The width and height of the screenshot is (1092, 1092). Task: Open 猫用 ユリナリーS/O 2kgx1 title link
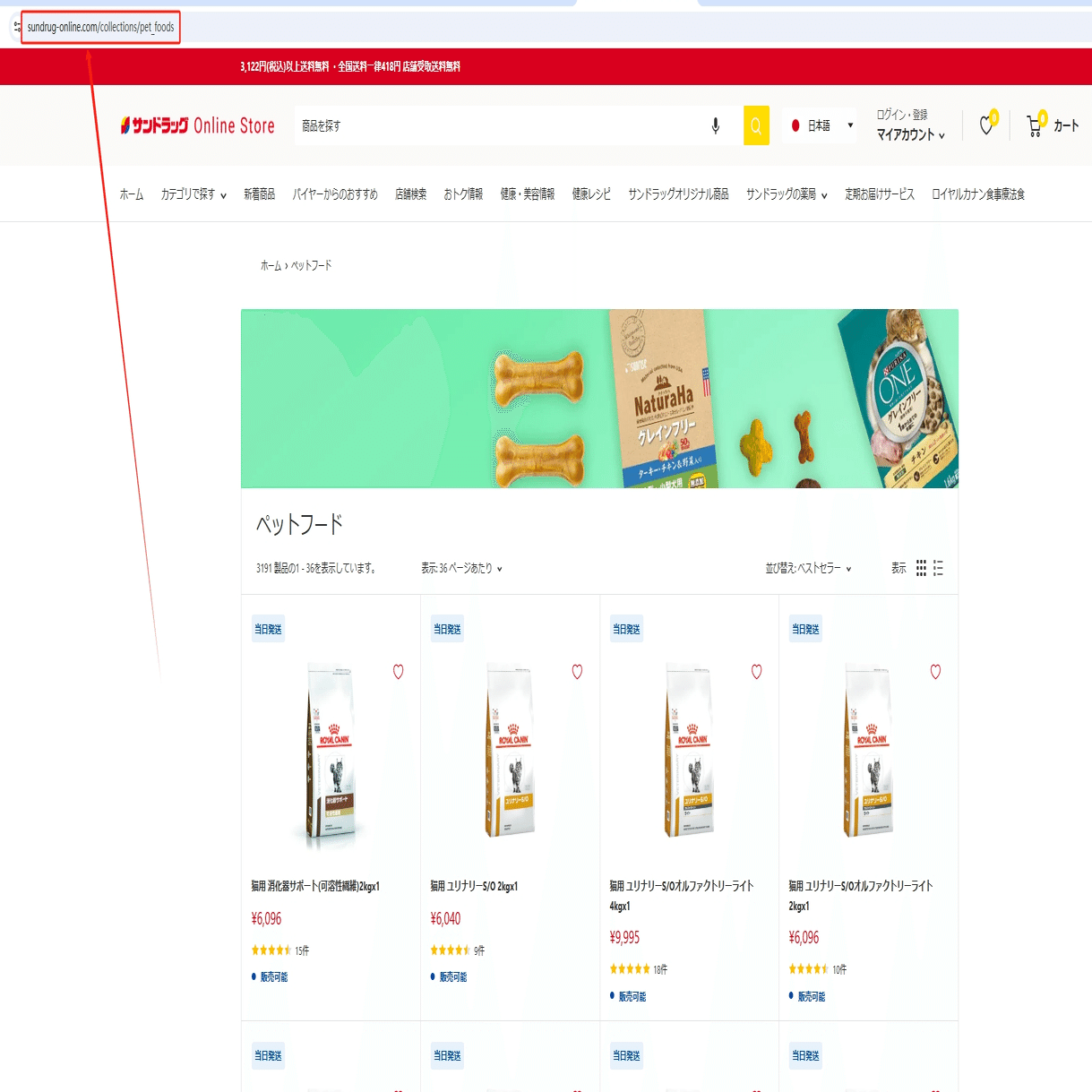pos(474,886)
